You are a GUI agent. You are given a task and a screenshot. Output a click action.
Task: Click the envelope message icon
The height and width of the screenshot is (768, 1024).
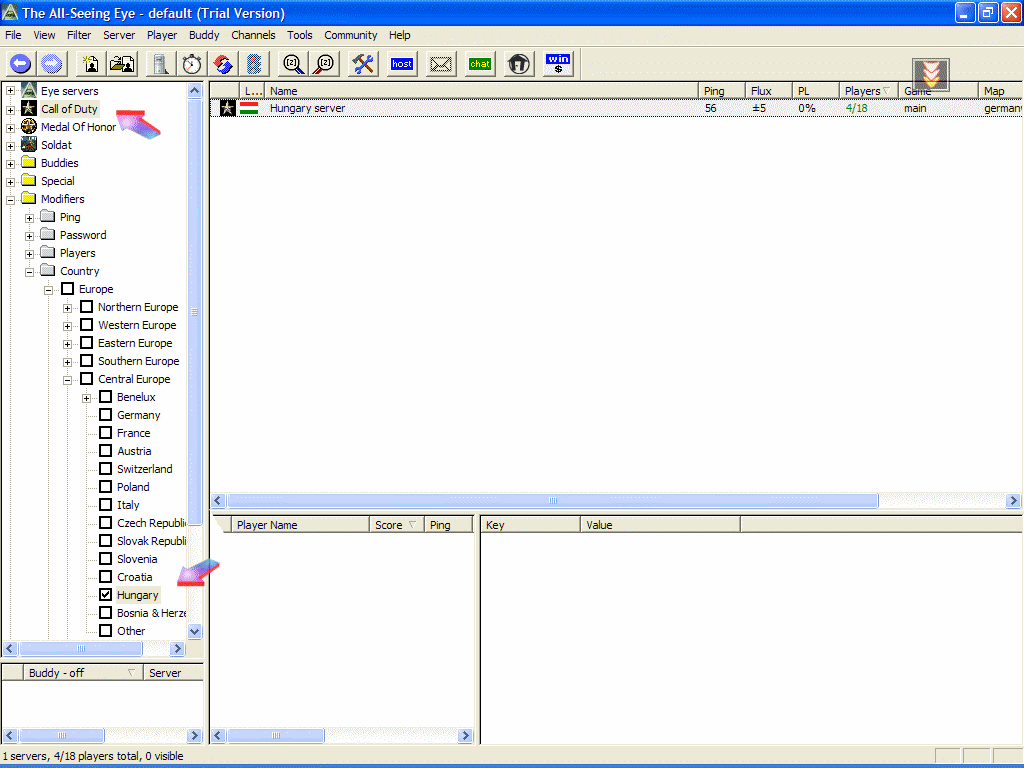[x=441, y=64]
